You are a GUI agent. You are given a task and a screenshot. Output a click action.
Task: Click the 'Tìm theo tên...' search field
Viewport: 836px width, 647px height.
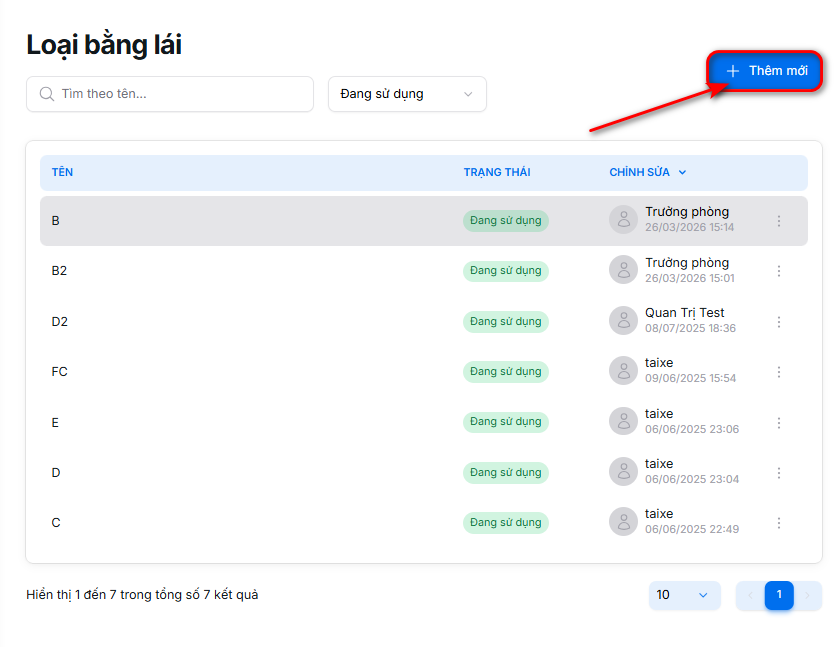(x=180, y=94)
